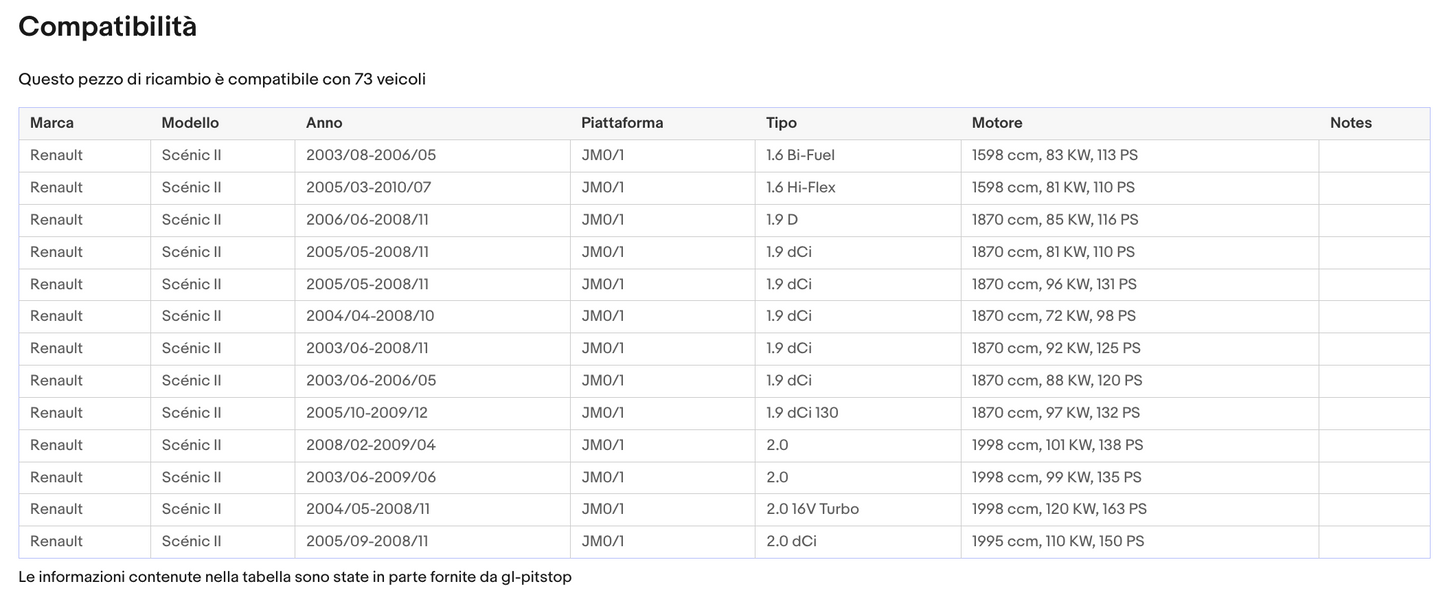Click the 1.6 Hi-Flex type cell
The height and width of the screenshot is (595, 1445).
point(800,187)
